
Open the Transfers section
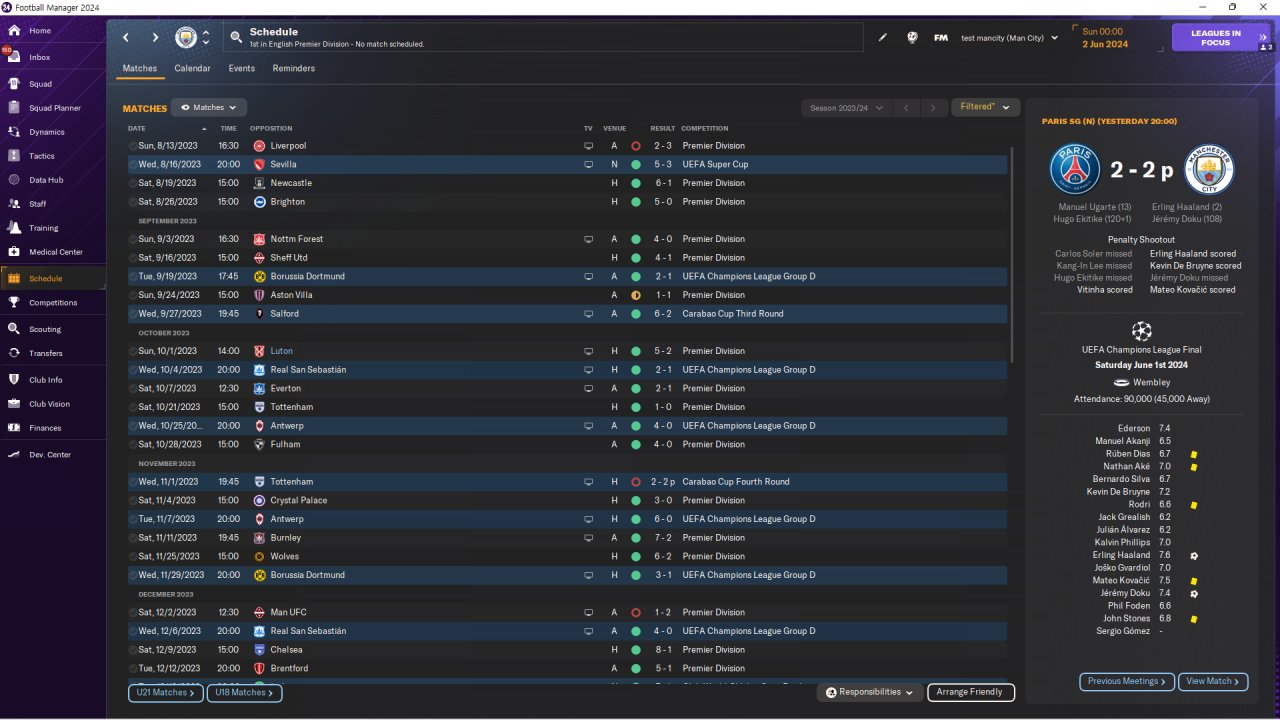46,353
